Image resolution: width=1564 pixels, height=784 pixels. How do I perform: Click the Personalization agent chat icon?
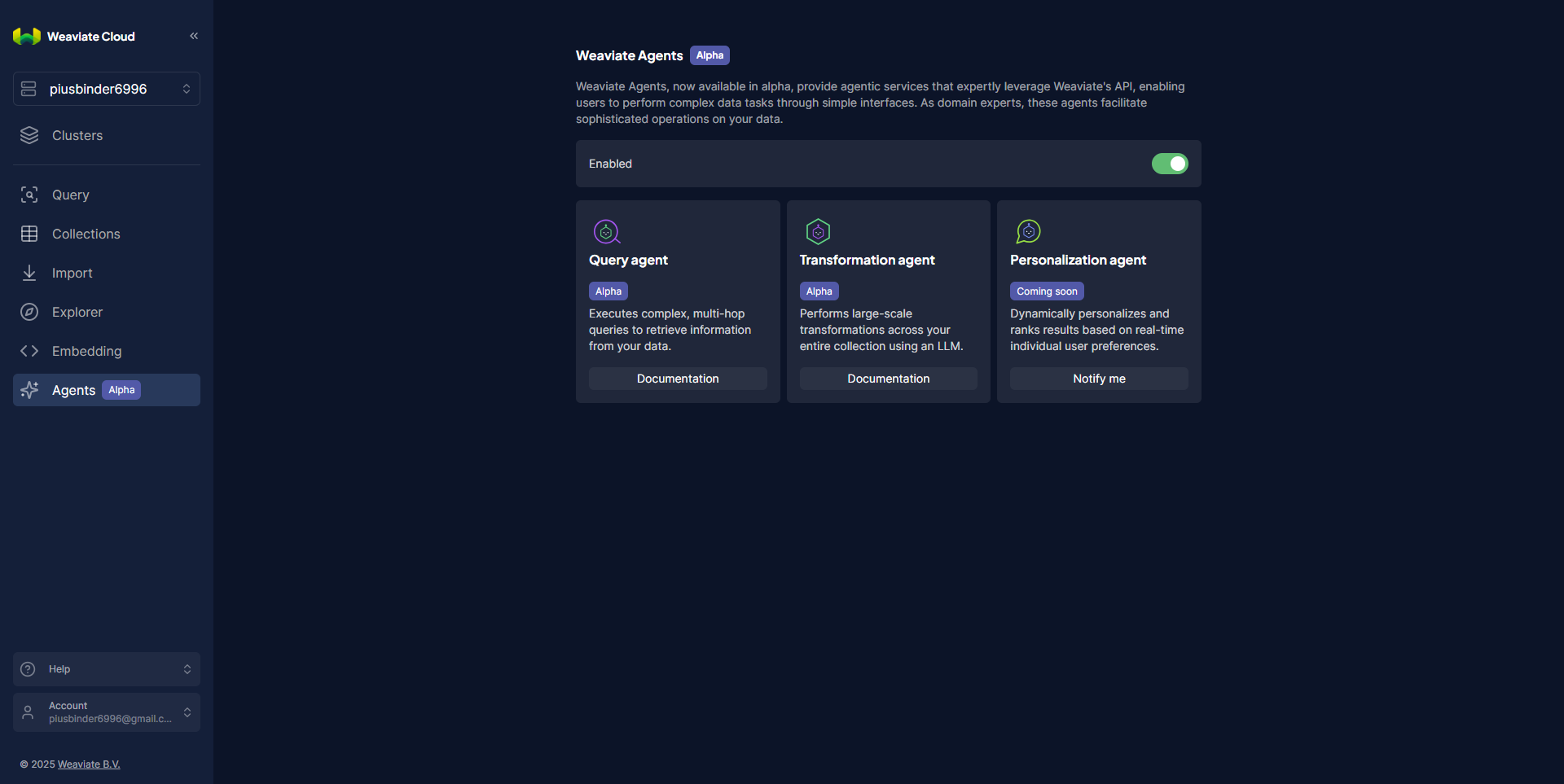click(x=1028, y=232)
